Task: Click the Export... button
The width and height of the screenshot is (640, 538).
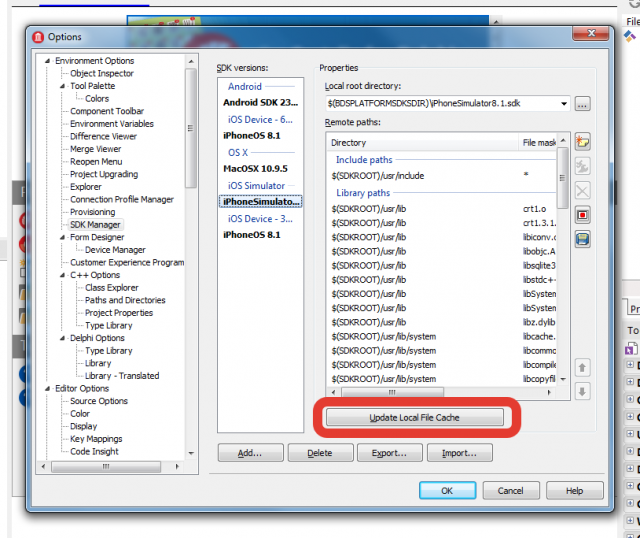Action: [x=389, y=453]
